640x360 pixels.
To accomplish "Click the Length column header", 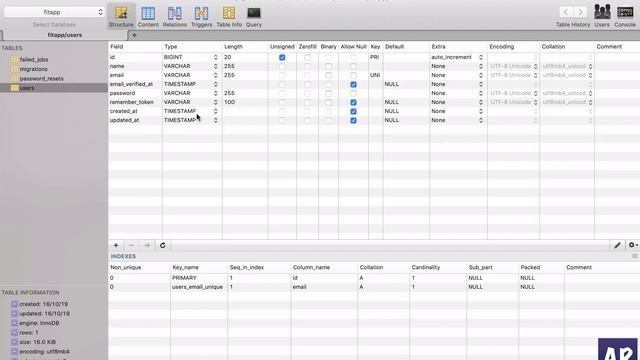I will (245, 47).
